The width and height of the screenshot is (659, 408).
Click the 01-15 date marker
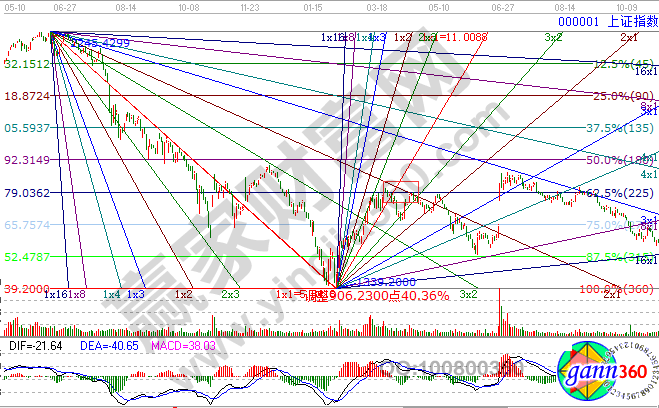(312, 6)
